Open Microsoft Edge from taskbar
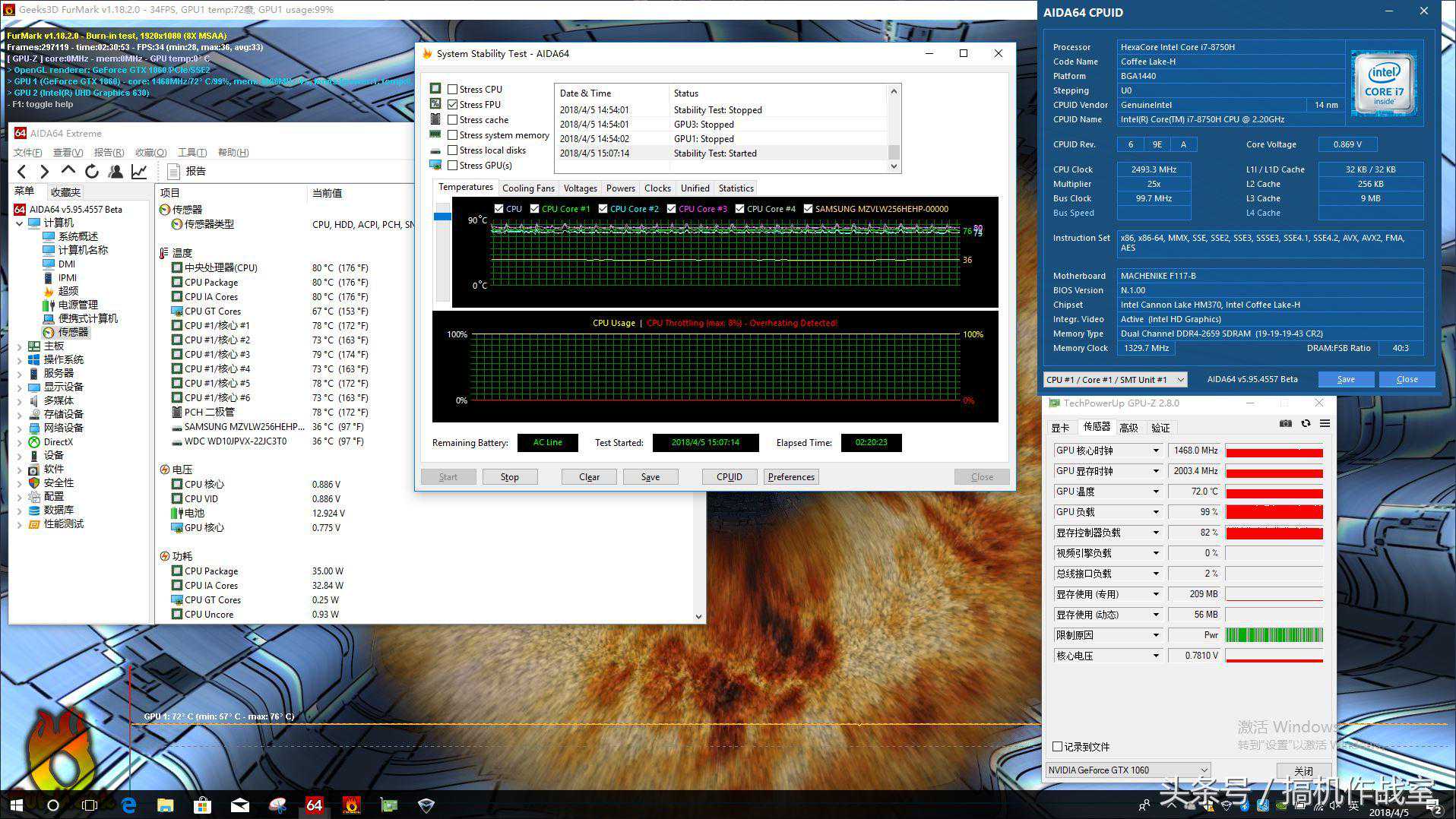This screenshot has width=1456, height=819. (x=128, y=805)
